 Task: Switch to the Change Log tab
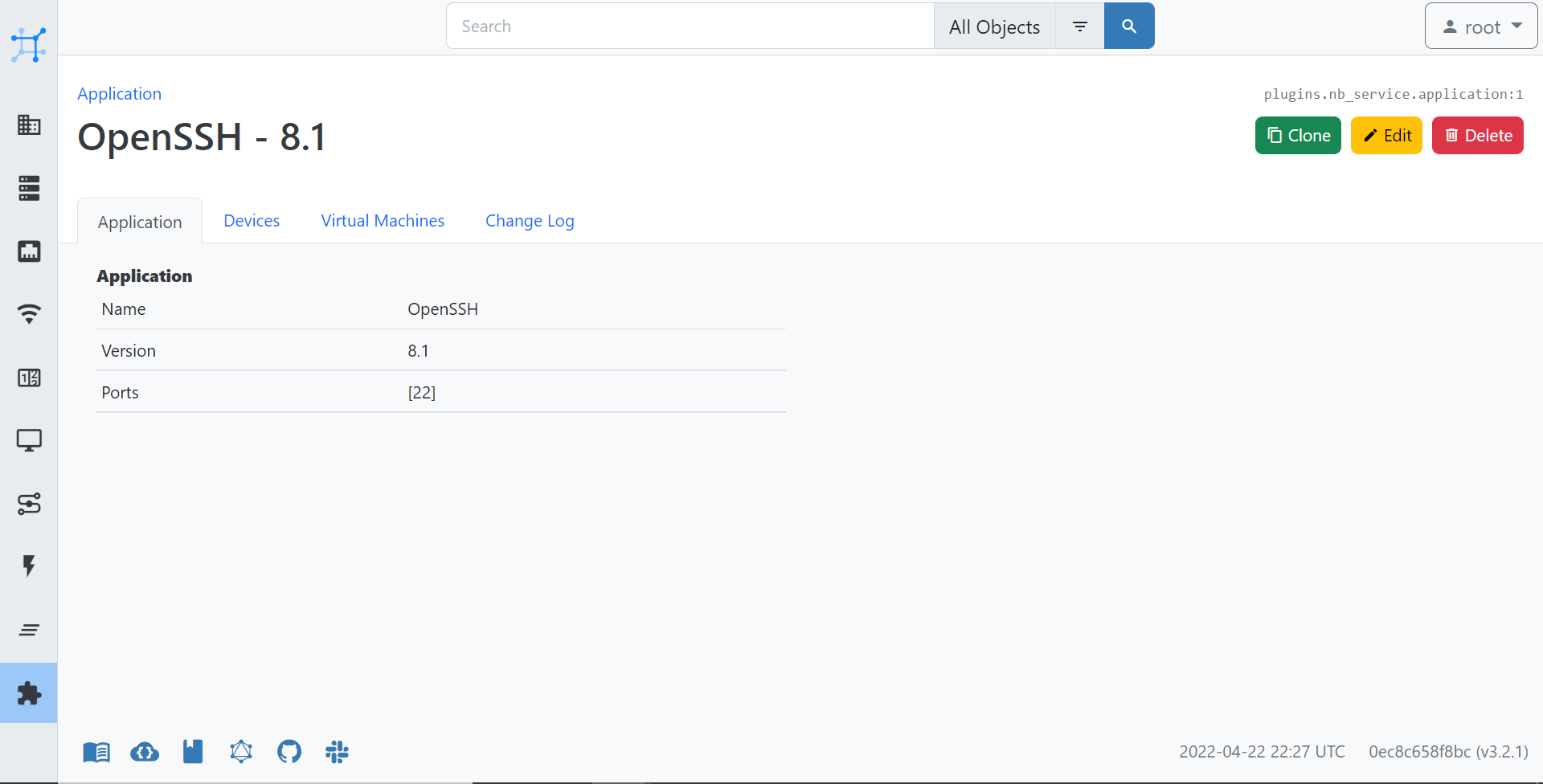coord(530,221)
